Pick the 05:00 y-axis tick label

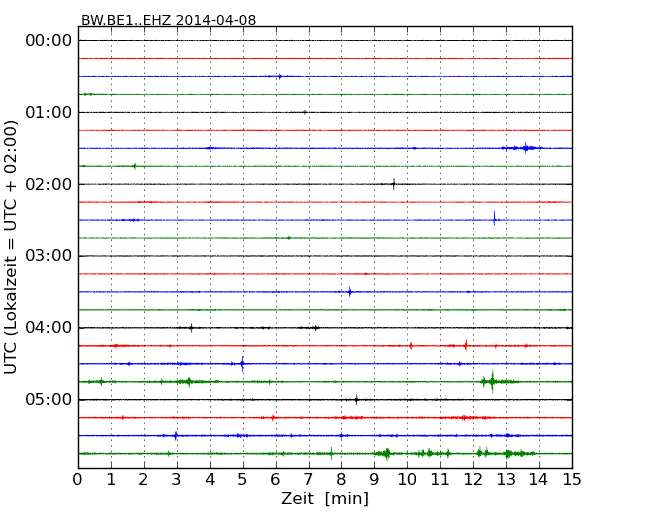[49, 399]
